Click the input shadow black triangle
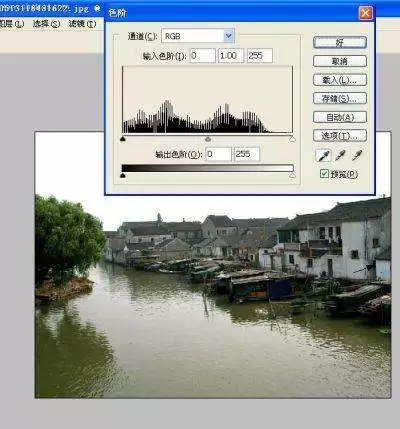400x429 pixels. tap(123, 138)
